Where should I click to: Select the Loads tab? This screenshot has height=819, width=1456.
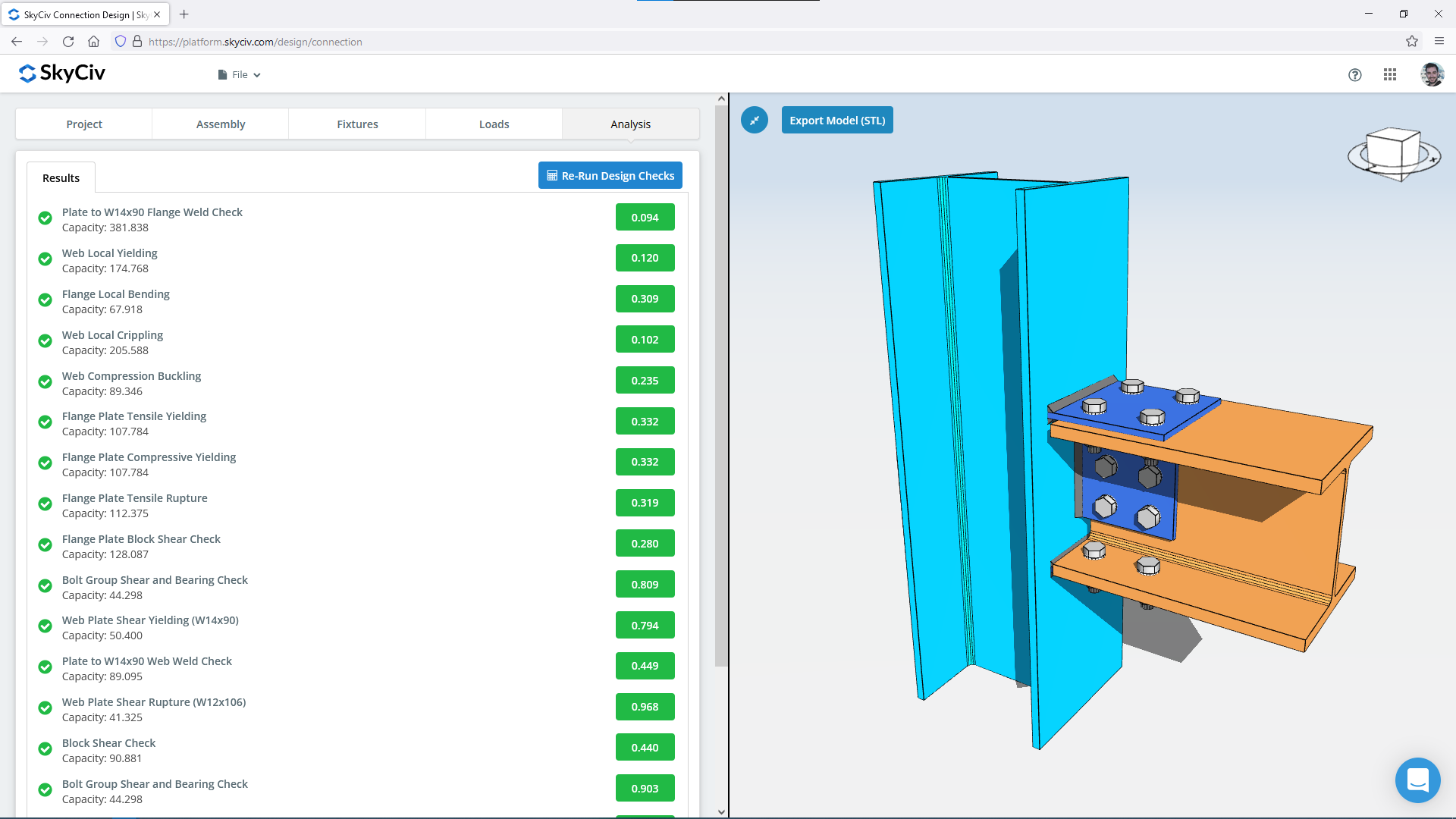(x=494, y=123)
